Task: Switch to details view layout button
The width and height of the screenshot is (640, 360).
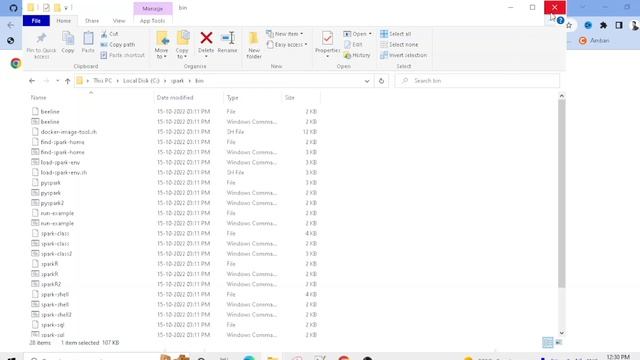Action: click(x=548, y=342)
